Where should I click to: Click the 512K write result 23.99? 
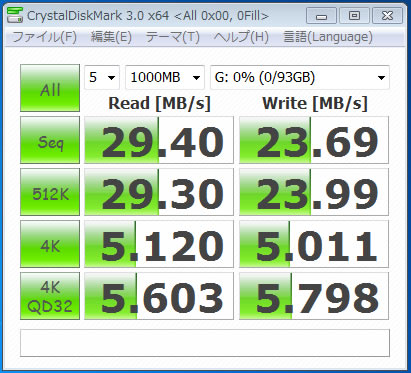point(314,192)
